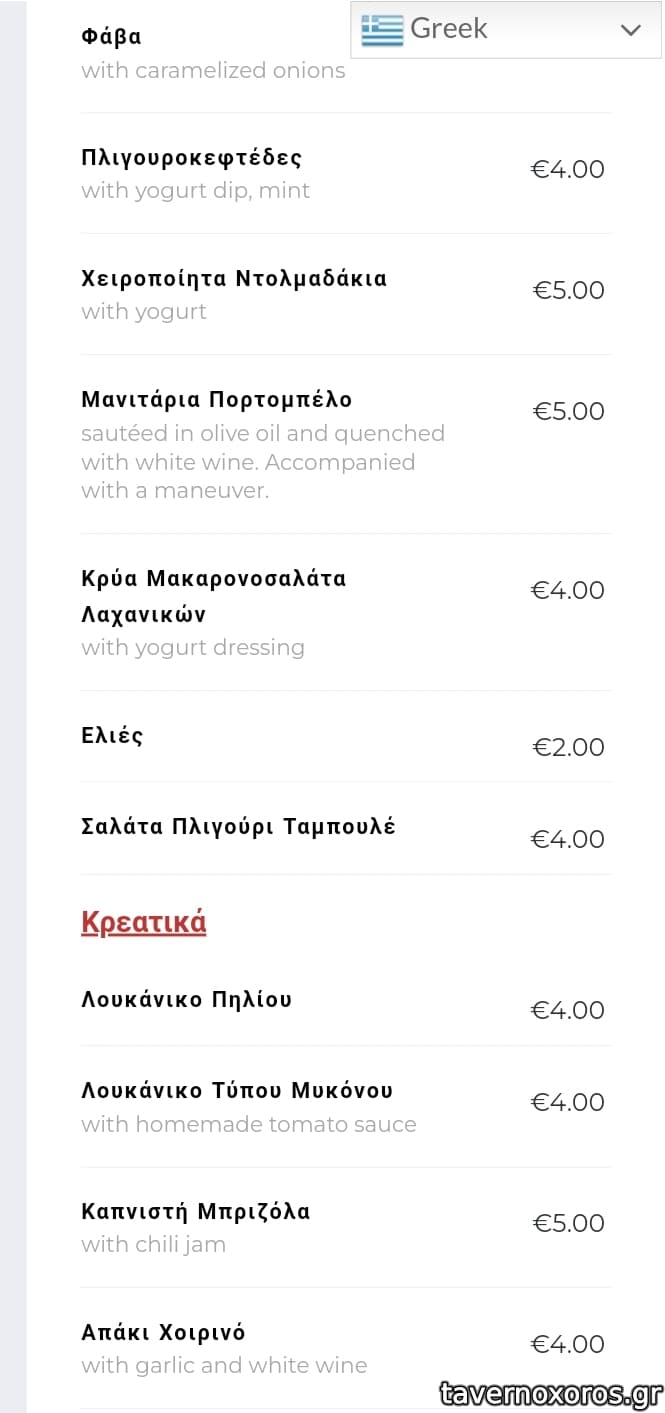Choose the Καπνιστή Μπριζόλα dish
Image resolution: width=665 pixels, height=1413 pixels.
pyautogui.click(x=195, y=1212)
